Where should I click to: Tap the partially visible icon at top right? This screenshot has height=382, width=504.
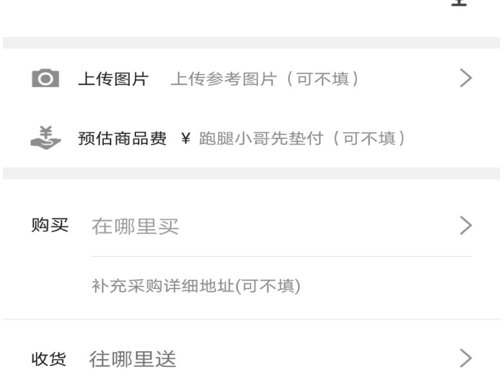tap(459, 3)
